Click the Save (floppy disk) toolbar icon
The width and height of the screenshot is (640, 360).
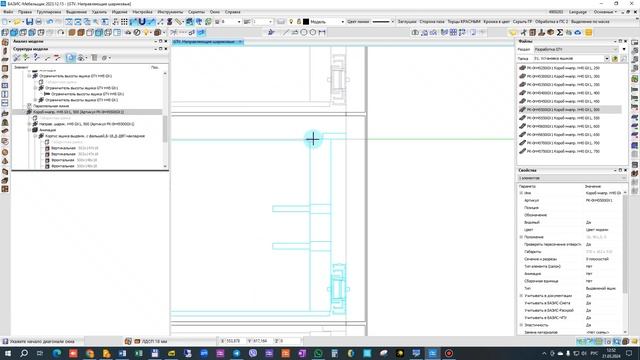point(29,22)
